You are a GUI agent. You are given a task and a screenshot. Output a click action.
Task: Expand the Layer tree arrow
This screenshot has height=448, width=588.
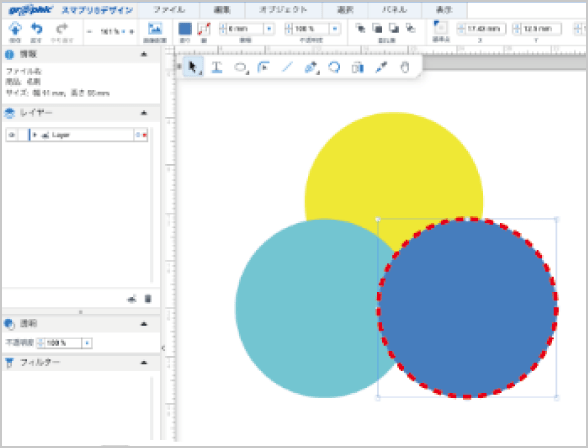click(x=35, y=135)
